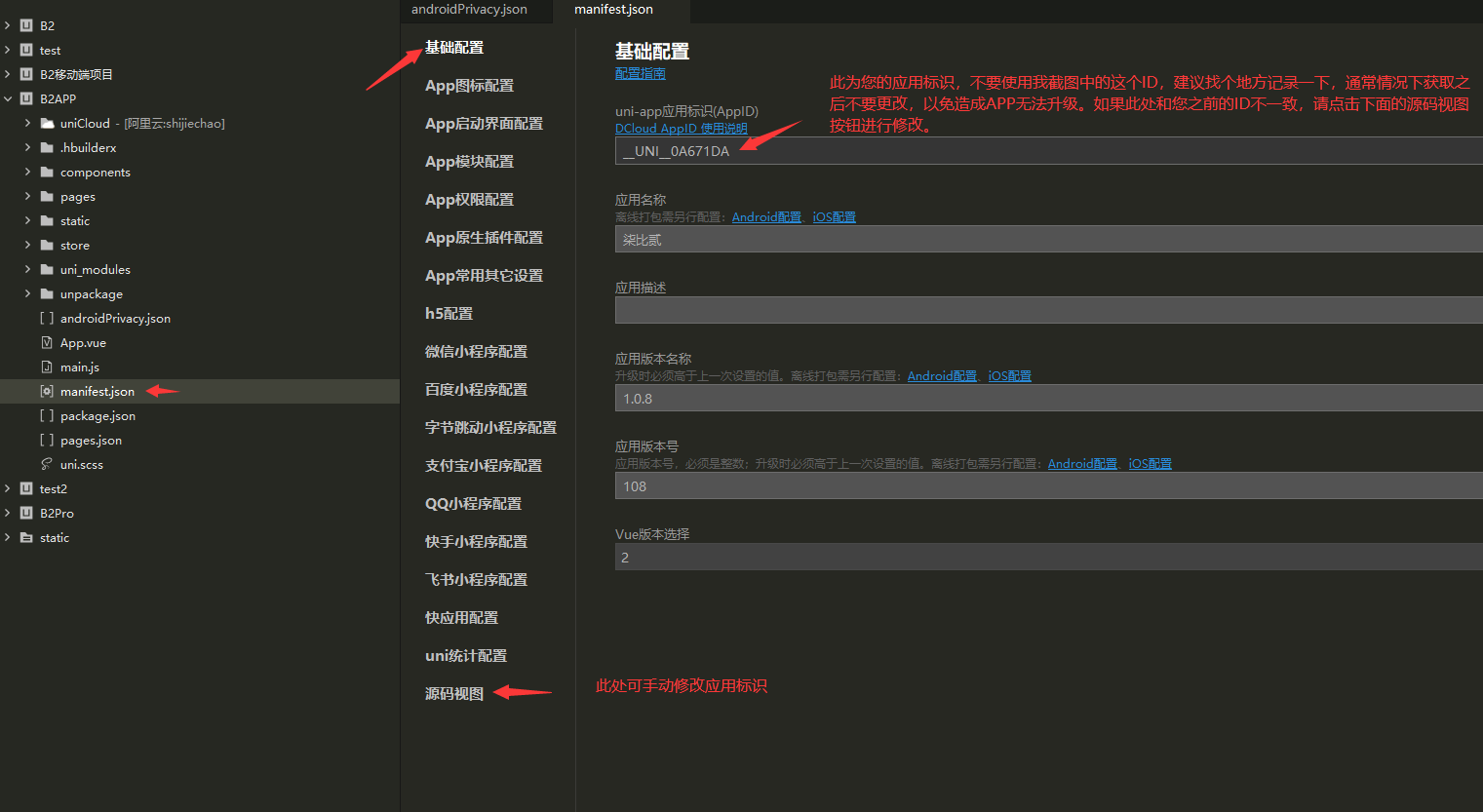This screenshot has height=812, width=1483.
Task: Open the 配置指南 link
Action: (x=640, y=74)
